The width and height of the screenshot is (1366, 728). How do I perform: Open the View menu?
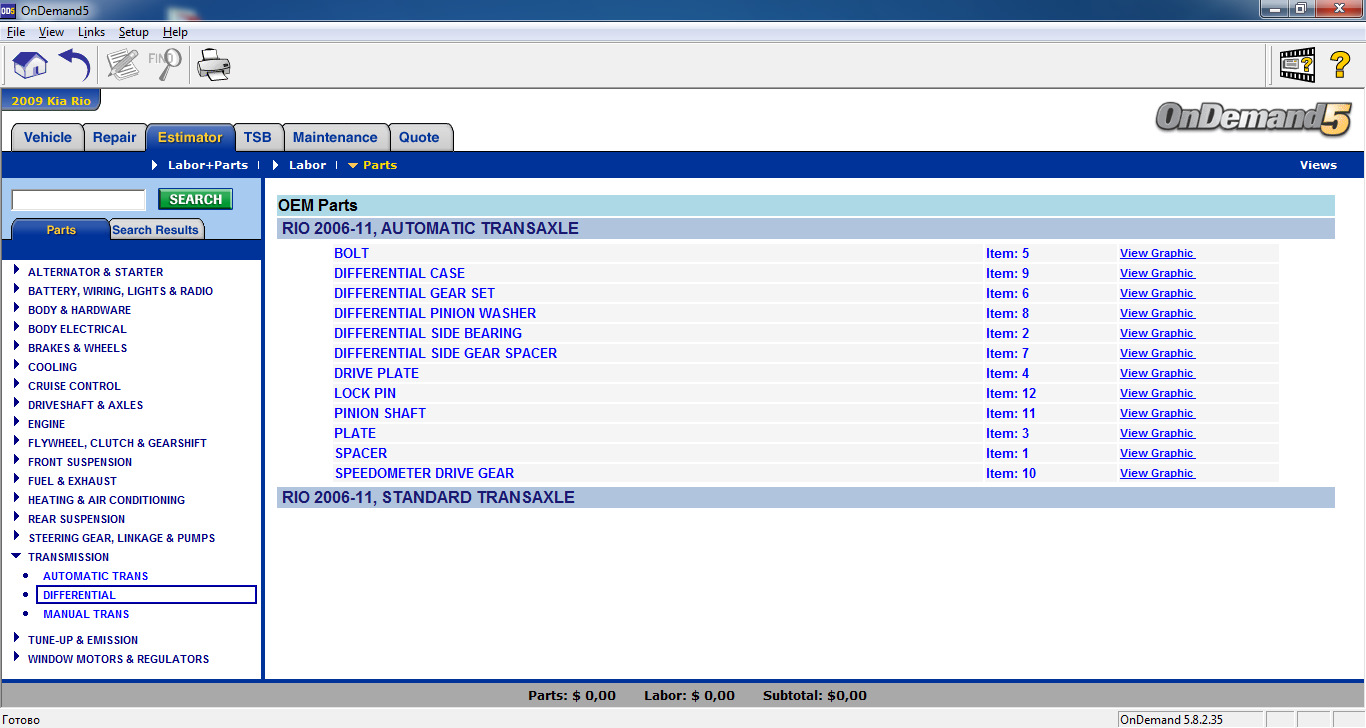(51, 32)
